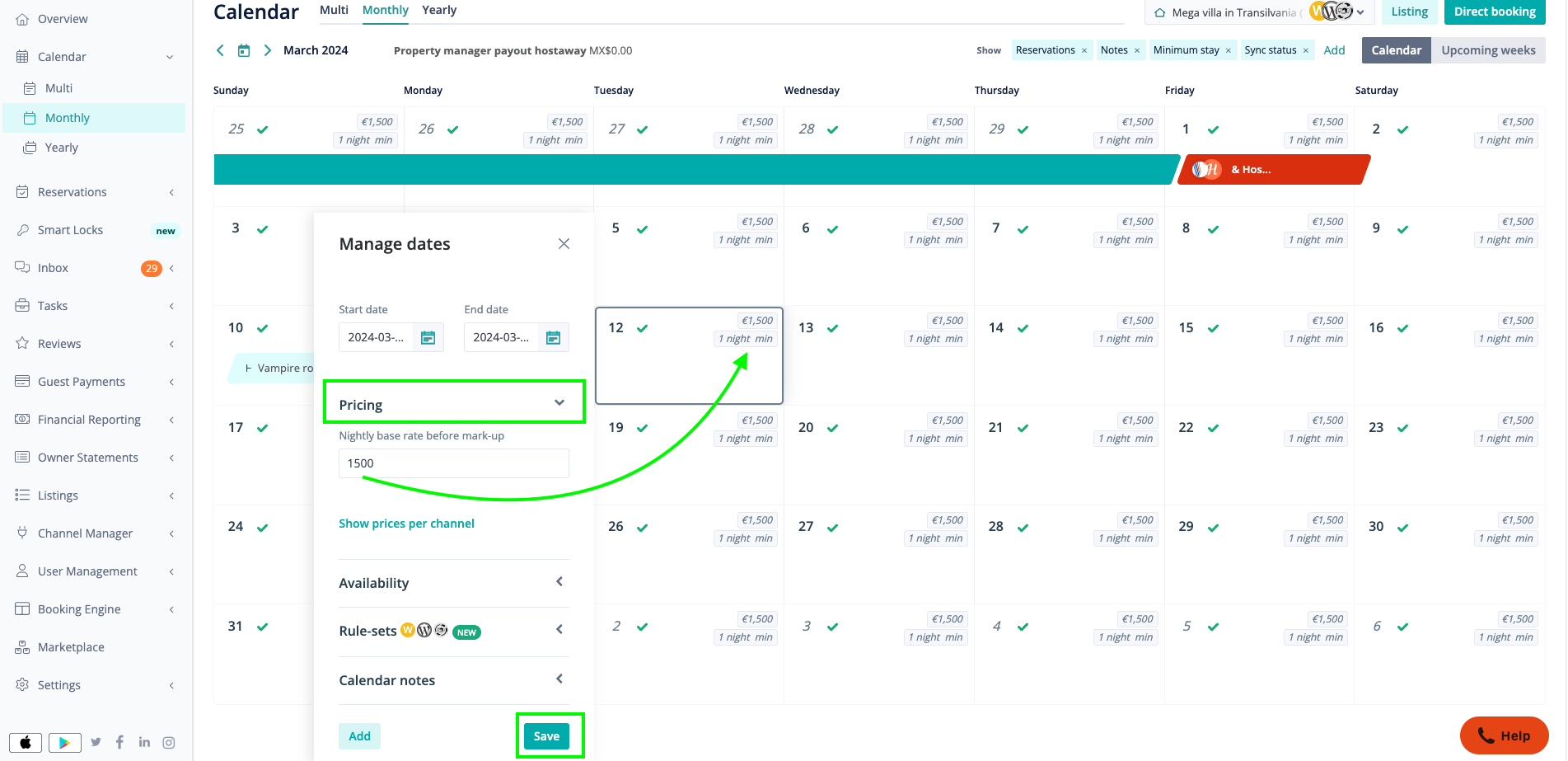1568x761 pixels.
Task: Click the End date calendar picker icon
Action: (x=553, y=337)
